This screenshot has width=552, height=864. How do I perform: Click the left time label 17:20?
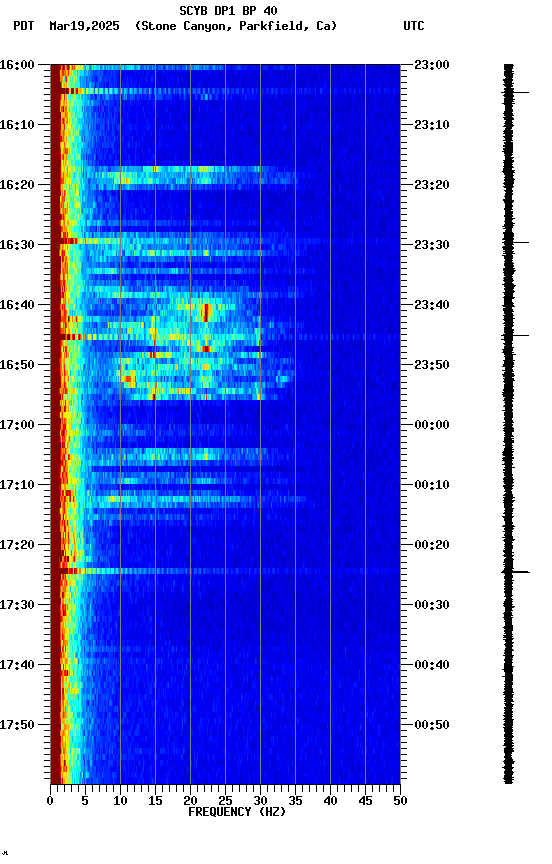[x=17, y=545]
